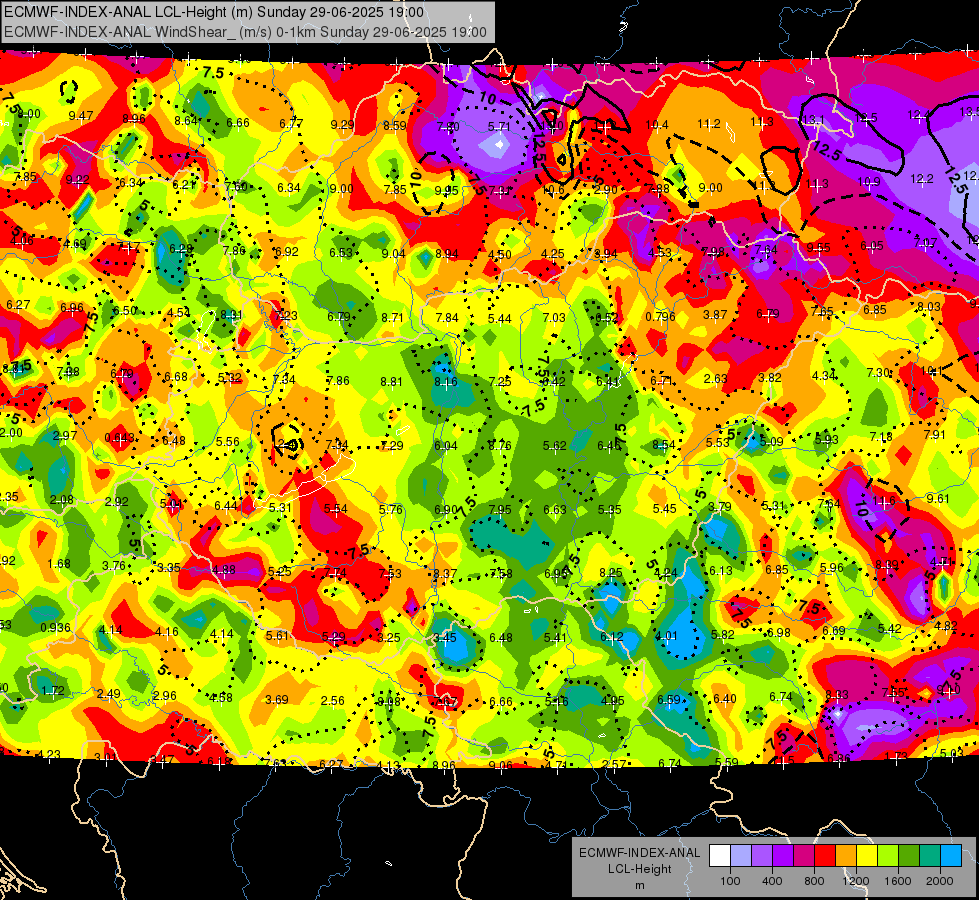Click the grid value 9.61
Screen dimensions: 979x900
pyautogui.click(x=938, y=498)
